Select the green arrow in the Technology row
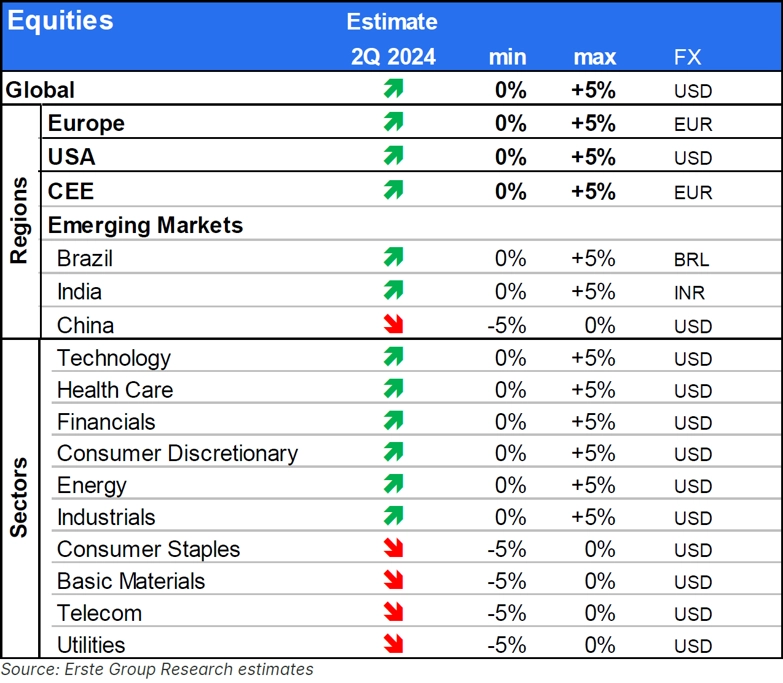The width and height of the screenshot is (783, 683). point(393,356)
